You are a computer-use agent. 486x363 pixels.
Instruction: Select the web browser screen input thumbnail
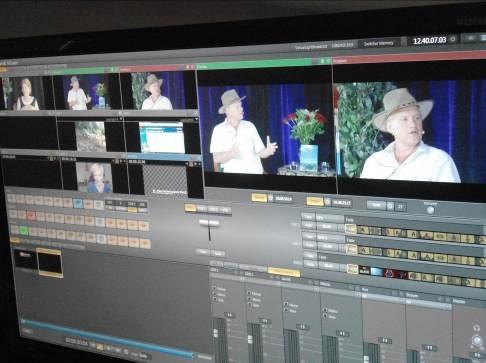point(162,137)
